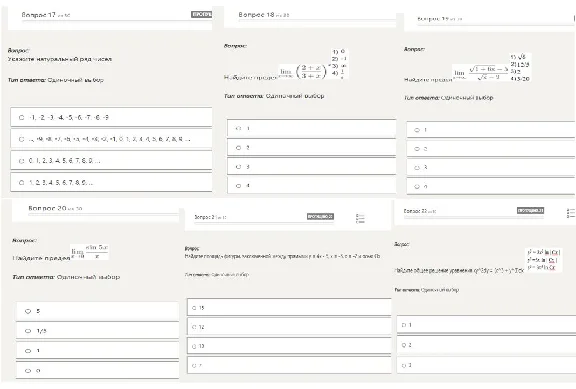This screenshot has width=576, height=389.
Task: Click the progress bar under Вопрос 18 title
Action: 317,20
